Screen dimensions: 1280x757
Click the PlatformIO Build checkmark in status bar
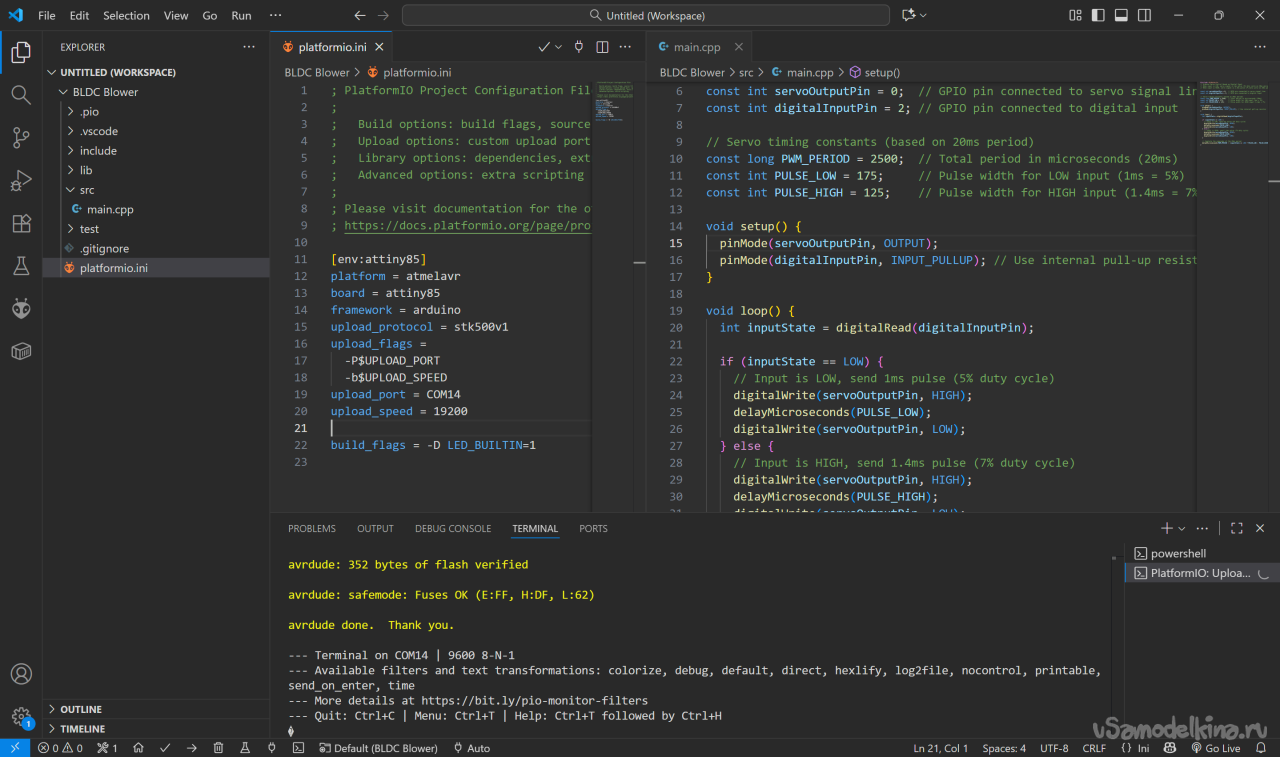tap(165, 748)
